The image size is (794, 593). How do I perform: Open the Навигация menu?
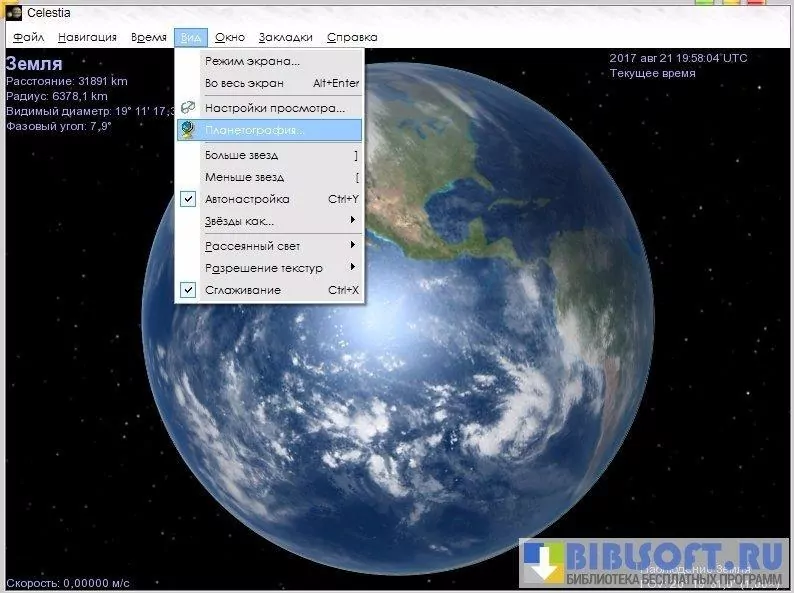87,38
